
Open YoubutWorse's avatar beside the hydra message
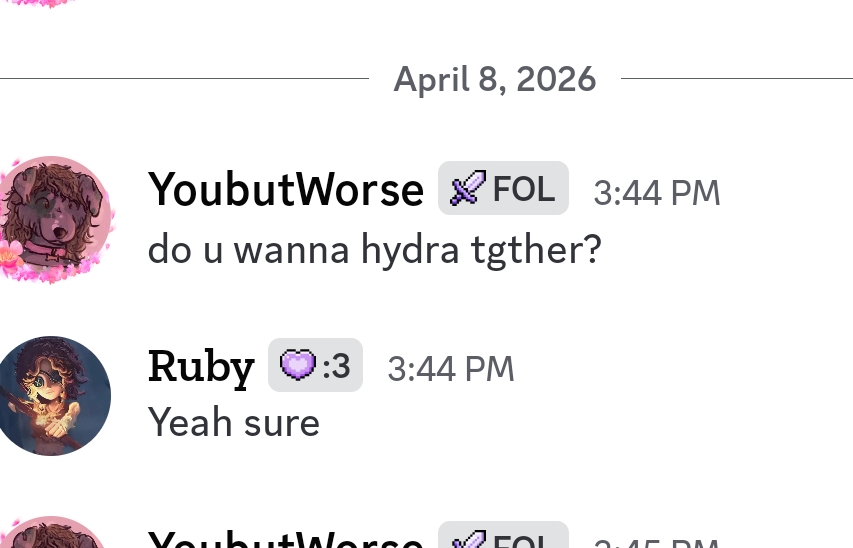(x=53, y=215)
